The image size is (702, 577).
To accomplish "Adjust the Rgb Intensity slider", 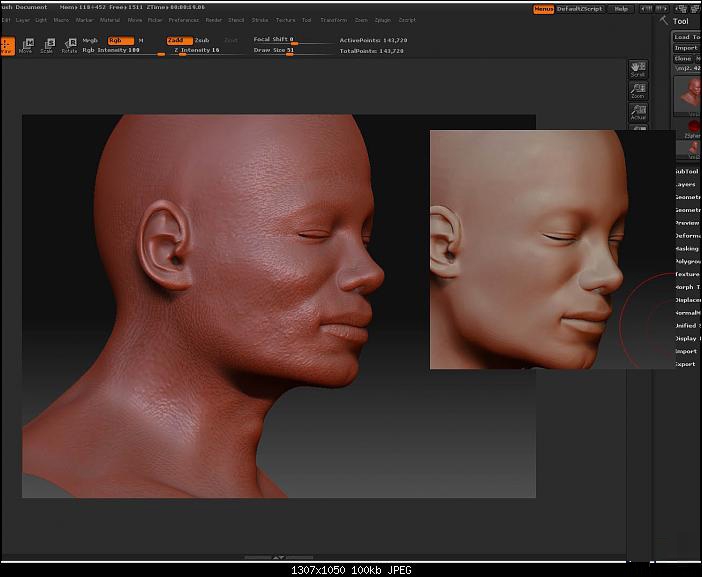I will (123, 51).
